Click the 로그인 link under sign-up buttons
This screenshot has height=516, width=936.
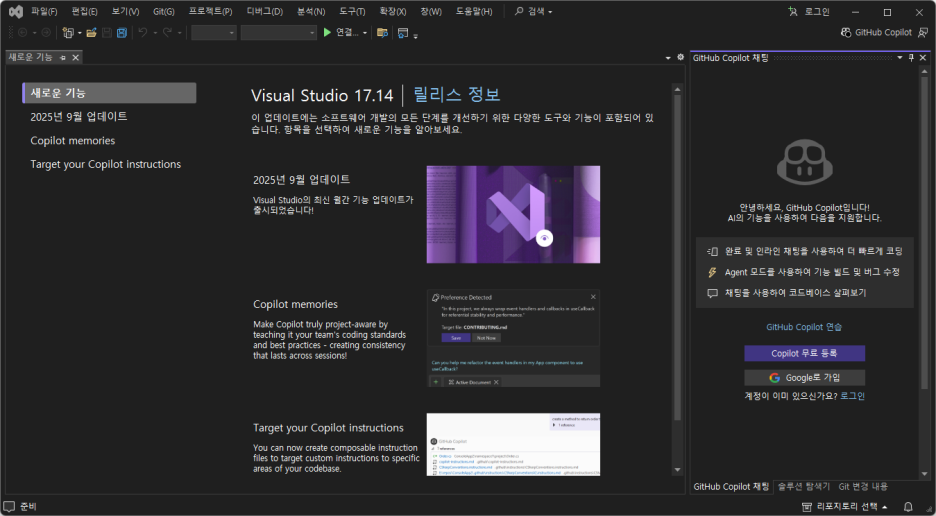point(852,396)
